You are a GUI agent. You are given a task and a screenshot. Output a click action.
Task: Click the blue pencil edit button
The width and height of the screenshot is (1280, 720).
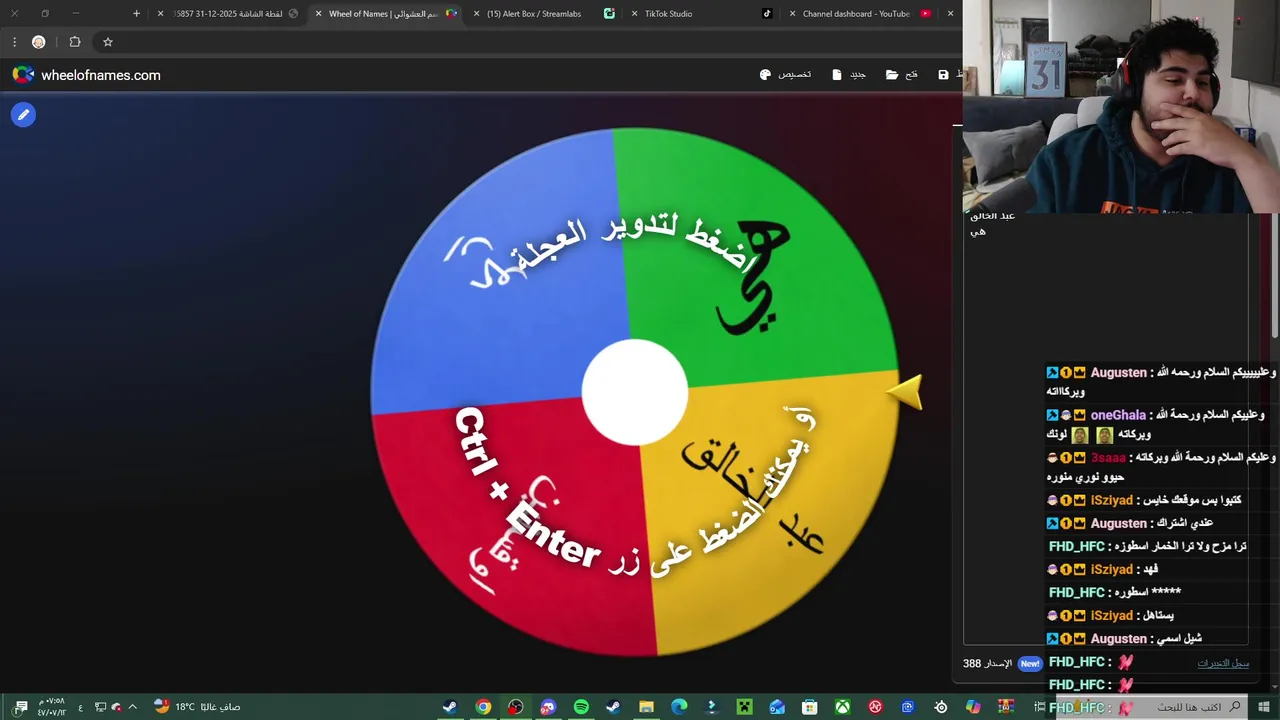click(x=23, y=115)
